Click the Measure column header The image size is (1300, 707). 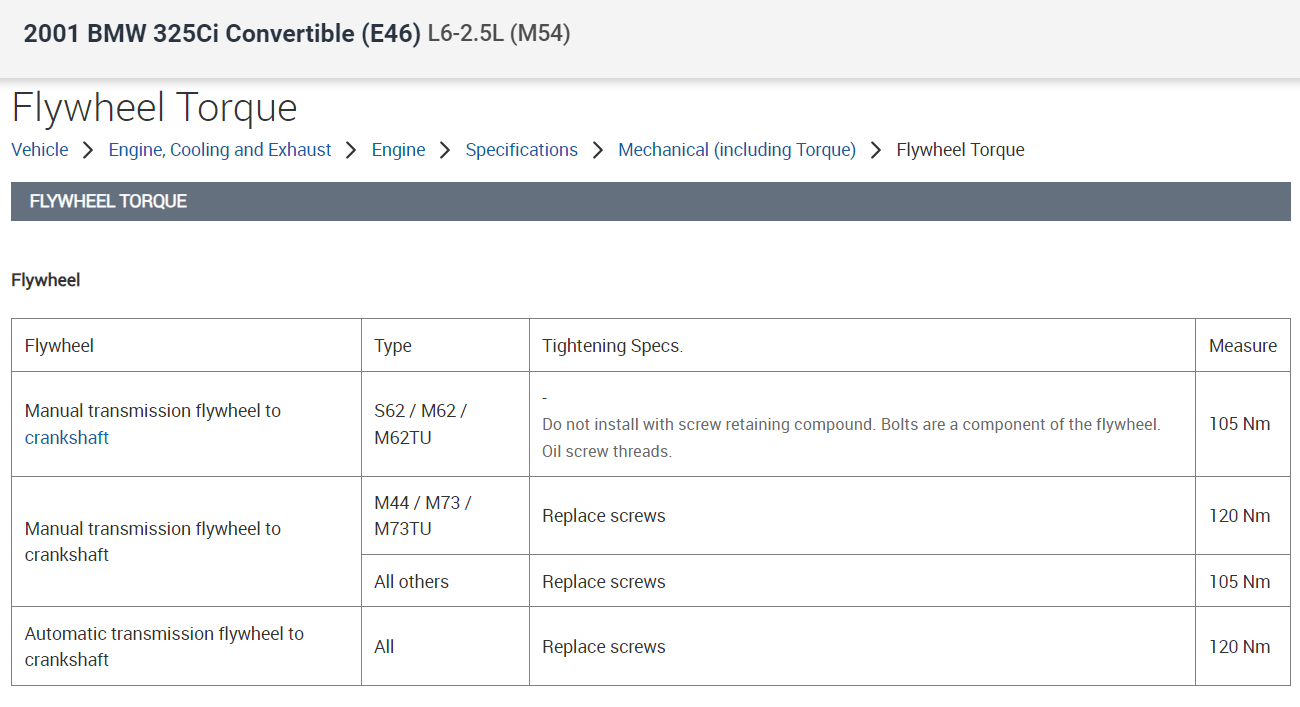(1242, 346)
